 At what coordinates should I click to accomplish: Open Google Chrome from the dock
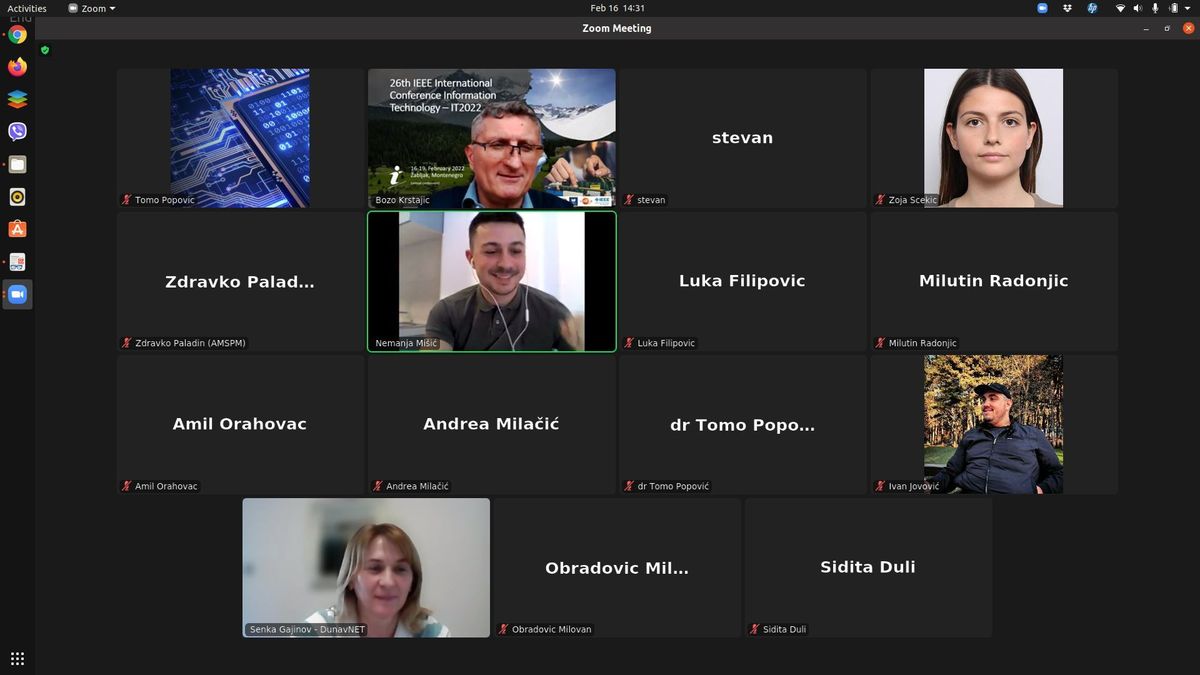17,35
